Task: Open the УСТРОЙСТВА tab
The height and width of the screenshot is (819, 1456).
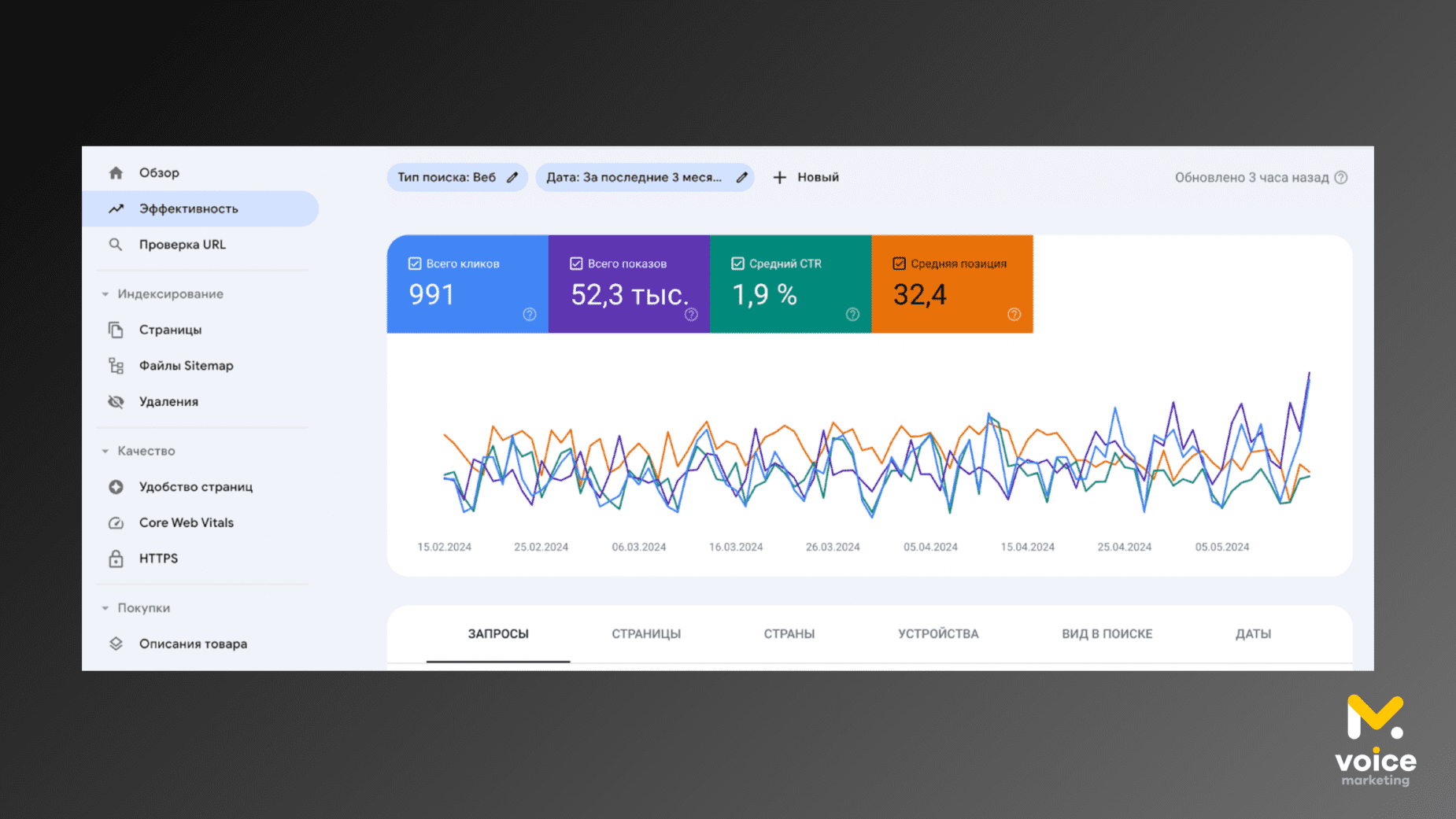Action: [x=938, y=634]
